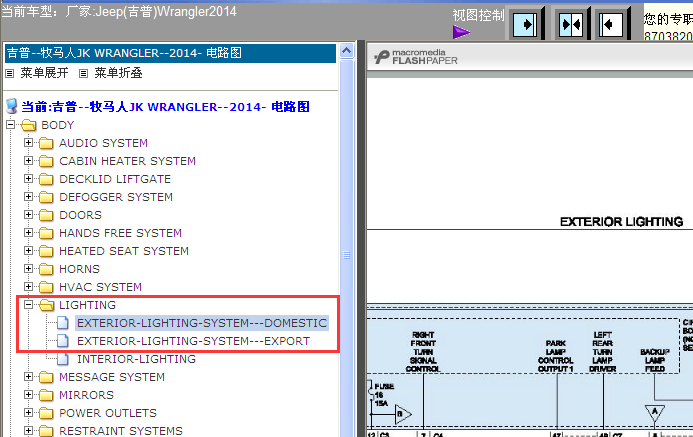Click 菜单折叠 to collapse all menus
693x437 pixels.
118,73
